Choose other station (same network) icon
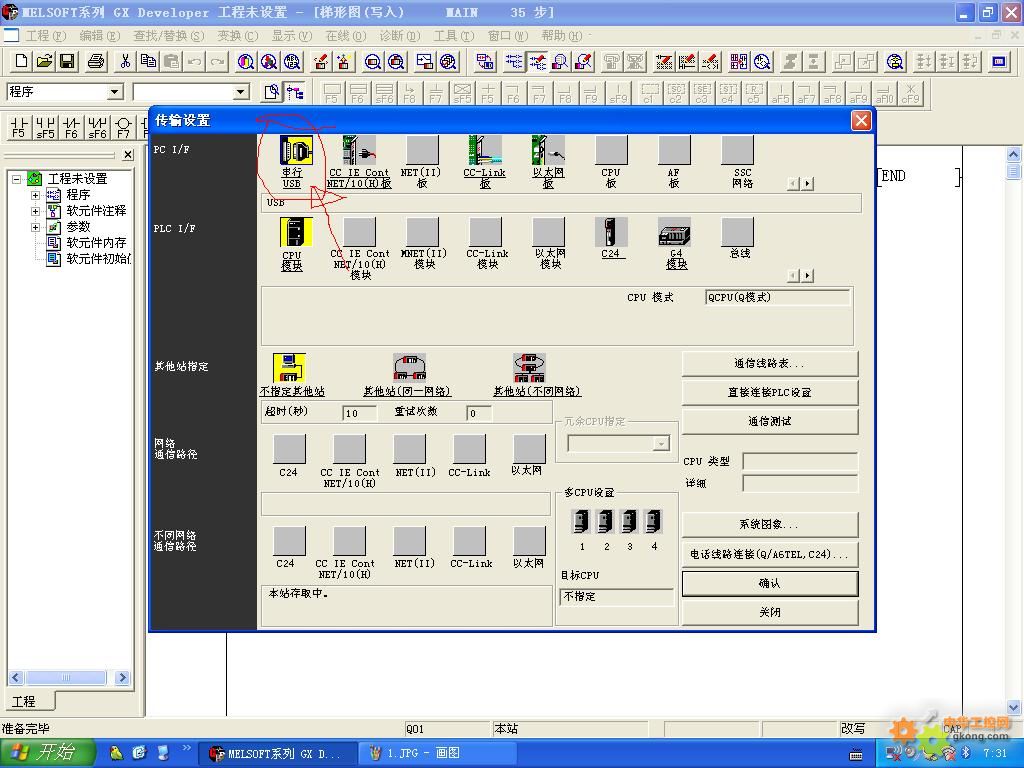This screenshot has width=1024, height=768. click(x=409, y=368)
